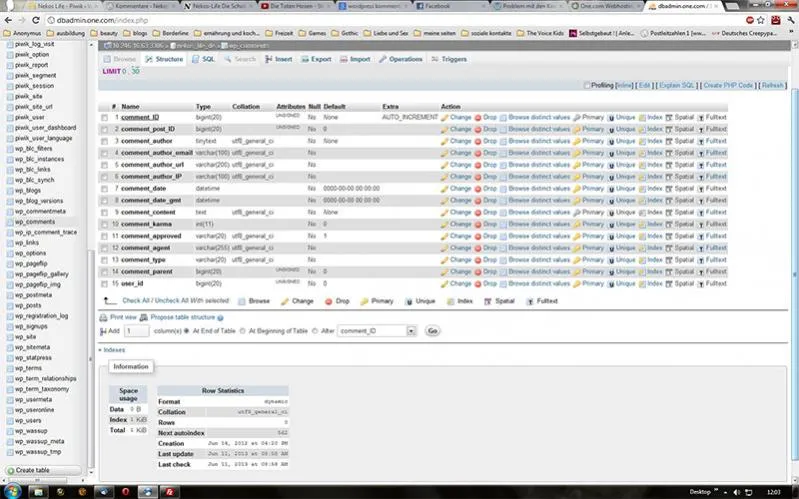Click the table icon beside wp_posts in sidebar

pos(10,306)
